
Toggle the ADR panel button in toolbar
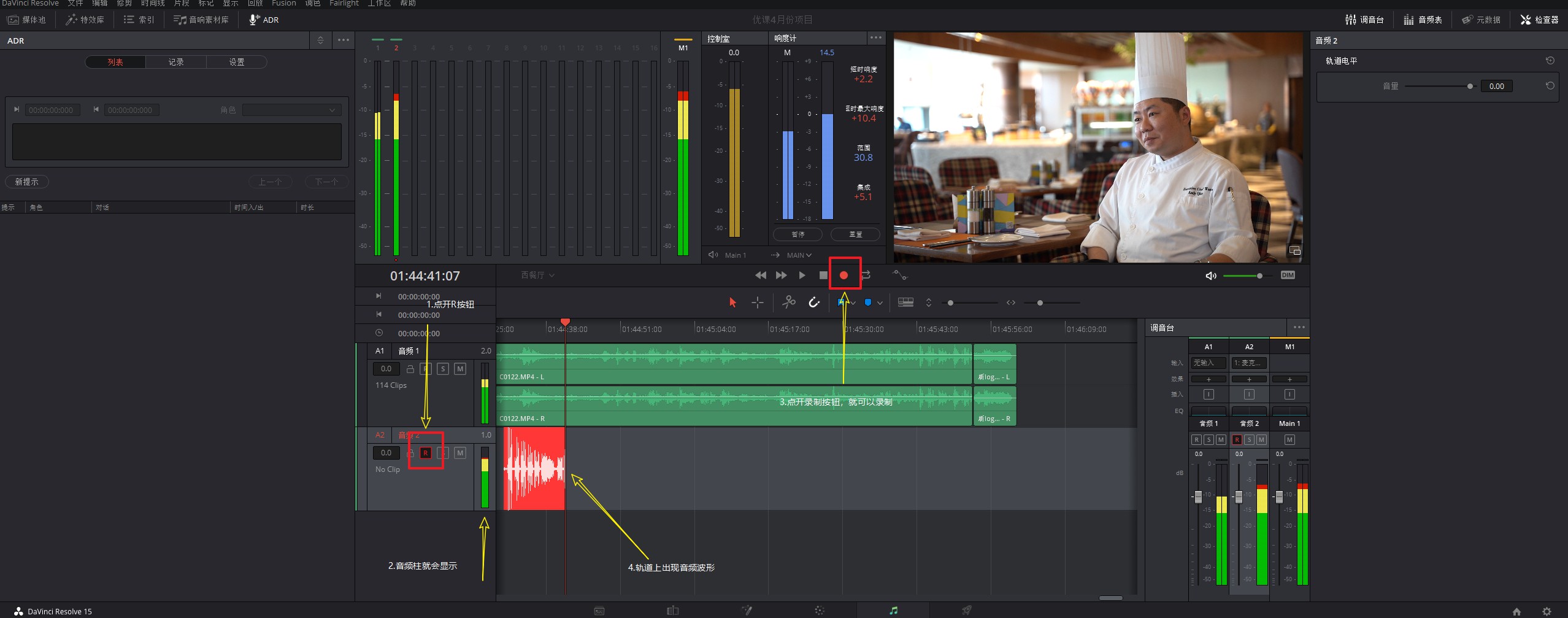pyautogui.click(x=264, y=20)
